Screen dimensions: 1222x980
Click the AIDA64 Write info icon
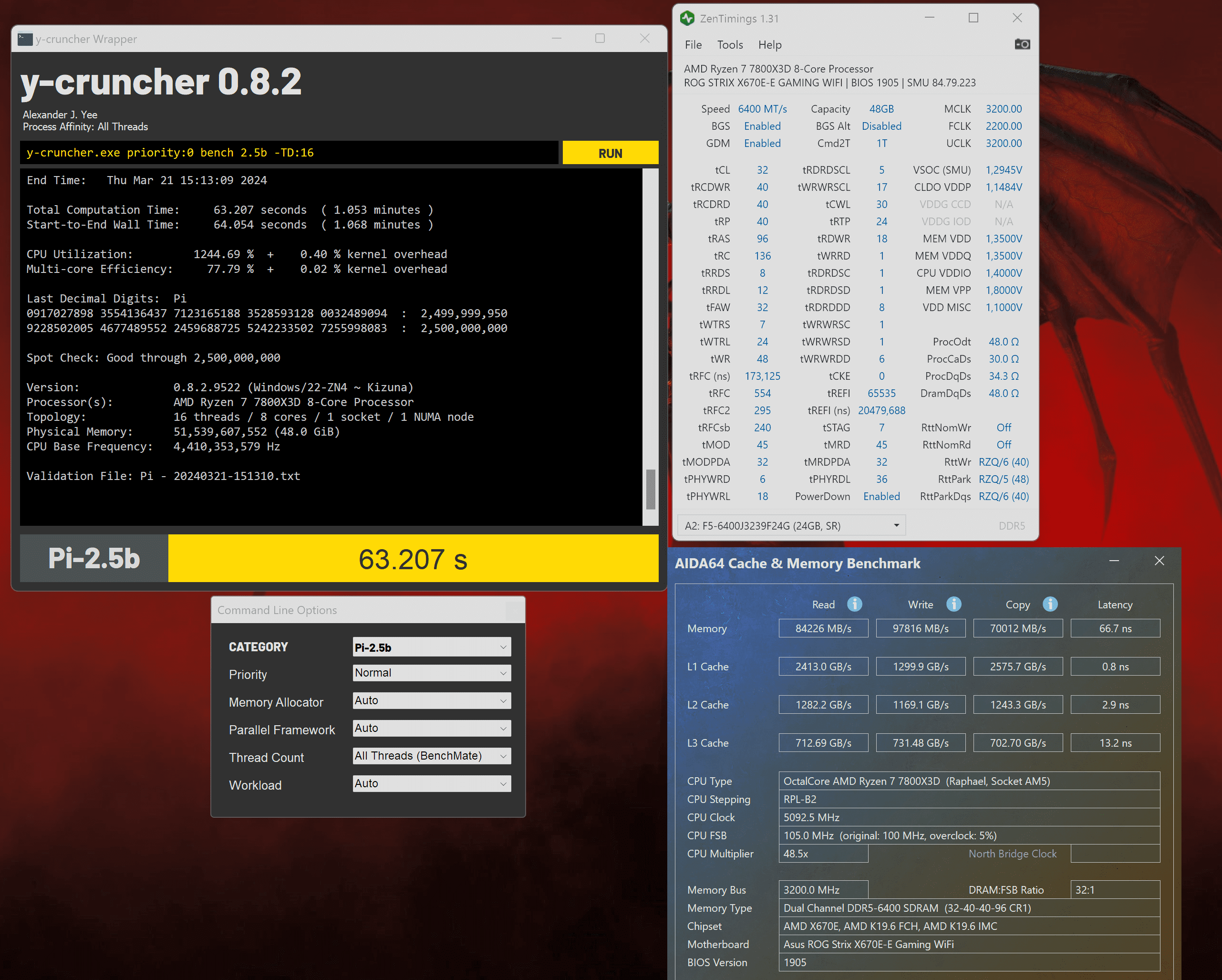(x=953, y=604)
